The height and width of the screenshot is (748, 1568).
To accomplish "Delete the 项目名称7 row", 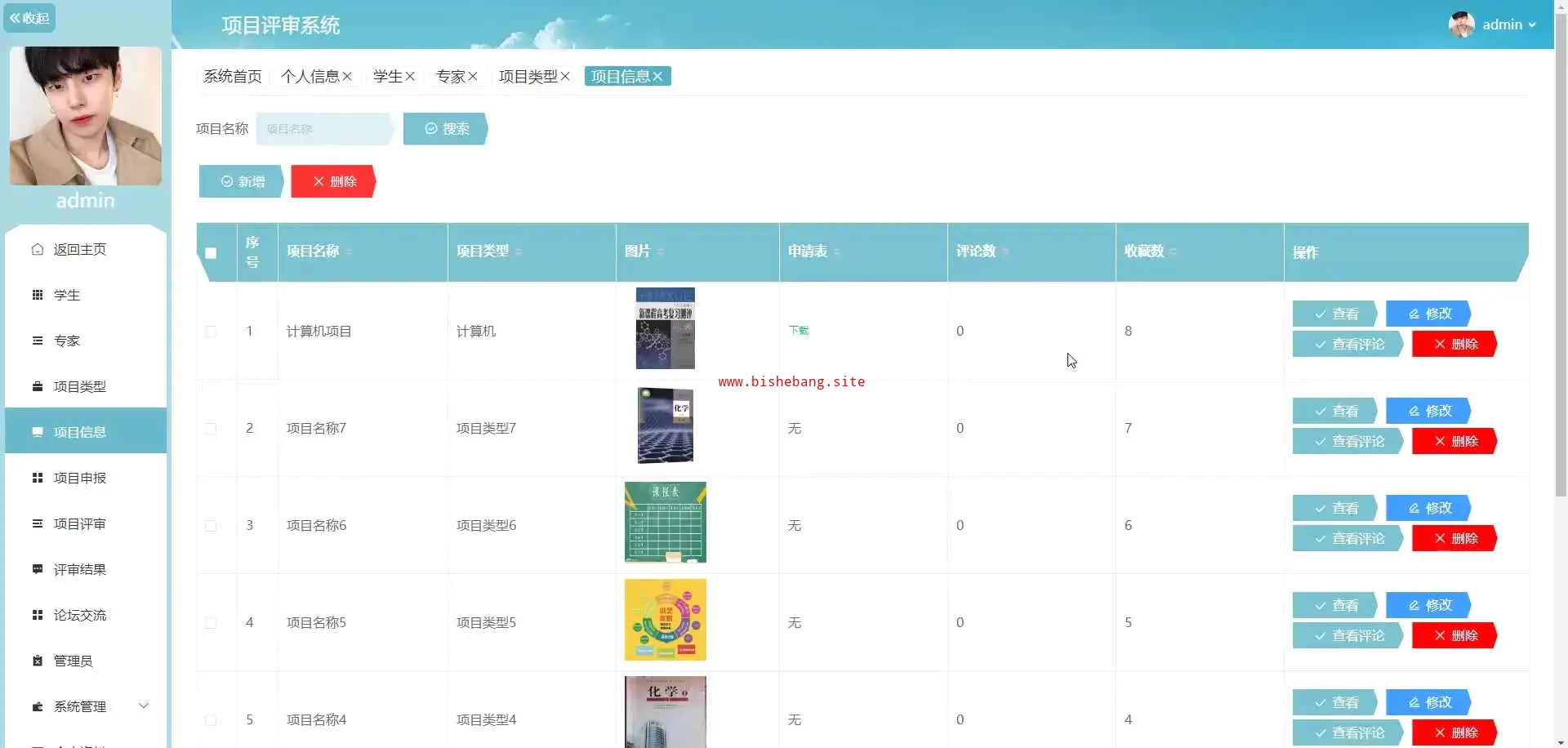I will coord(1455,442).
